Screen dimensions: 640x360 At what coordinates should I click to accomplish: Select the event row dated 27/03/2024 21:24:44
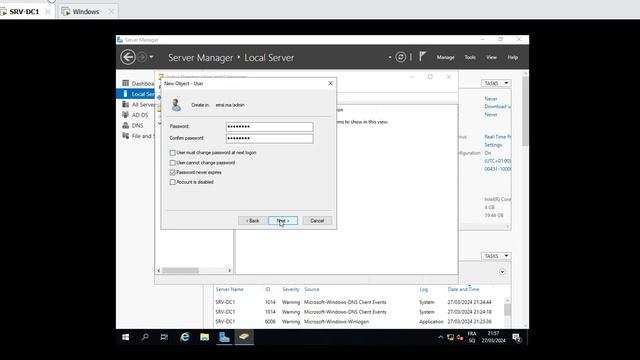[359, 302]
